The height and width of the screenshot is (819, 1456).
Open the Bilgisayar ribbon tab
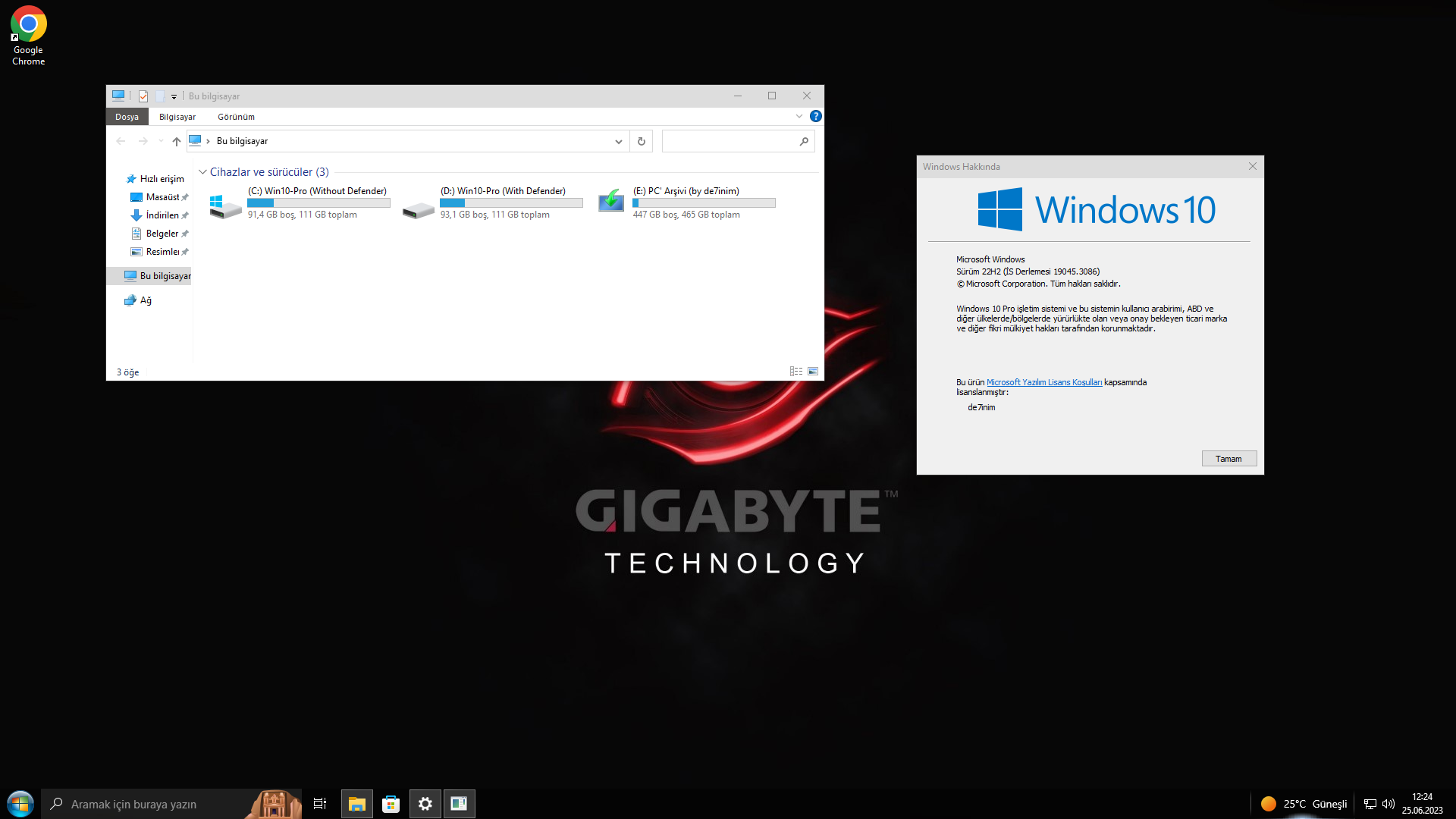coord(177,117)
